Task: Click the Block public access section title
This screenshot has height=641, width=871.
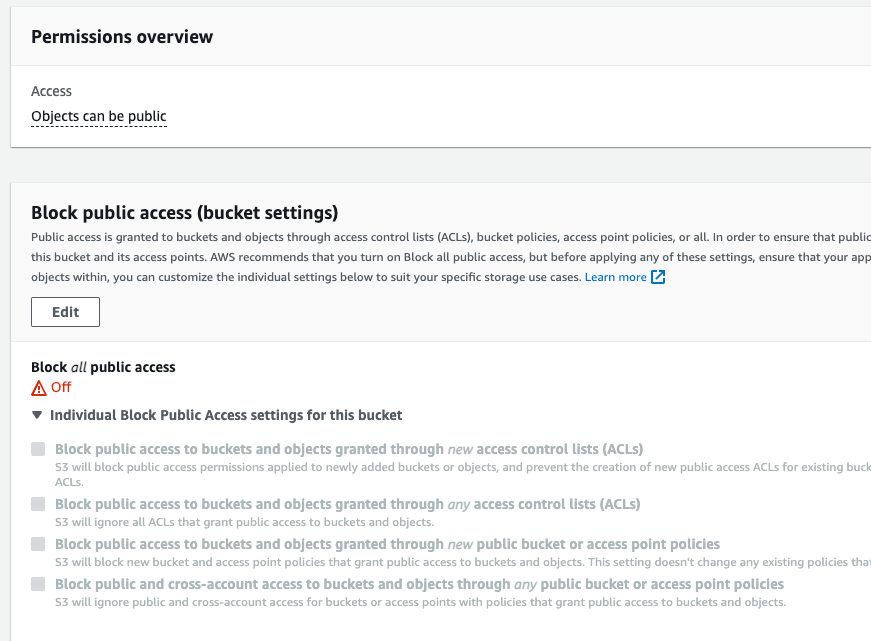Action: 185,213
